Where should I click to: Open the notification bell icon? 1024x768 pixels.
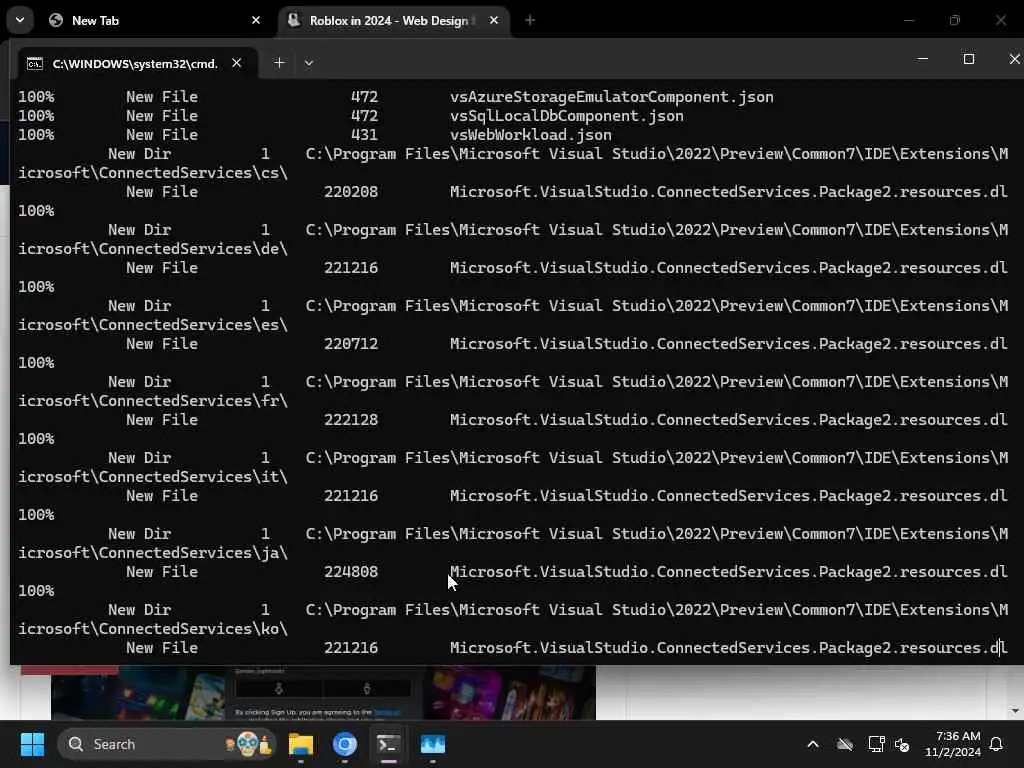(x=996, y=744)
